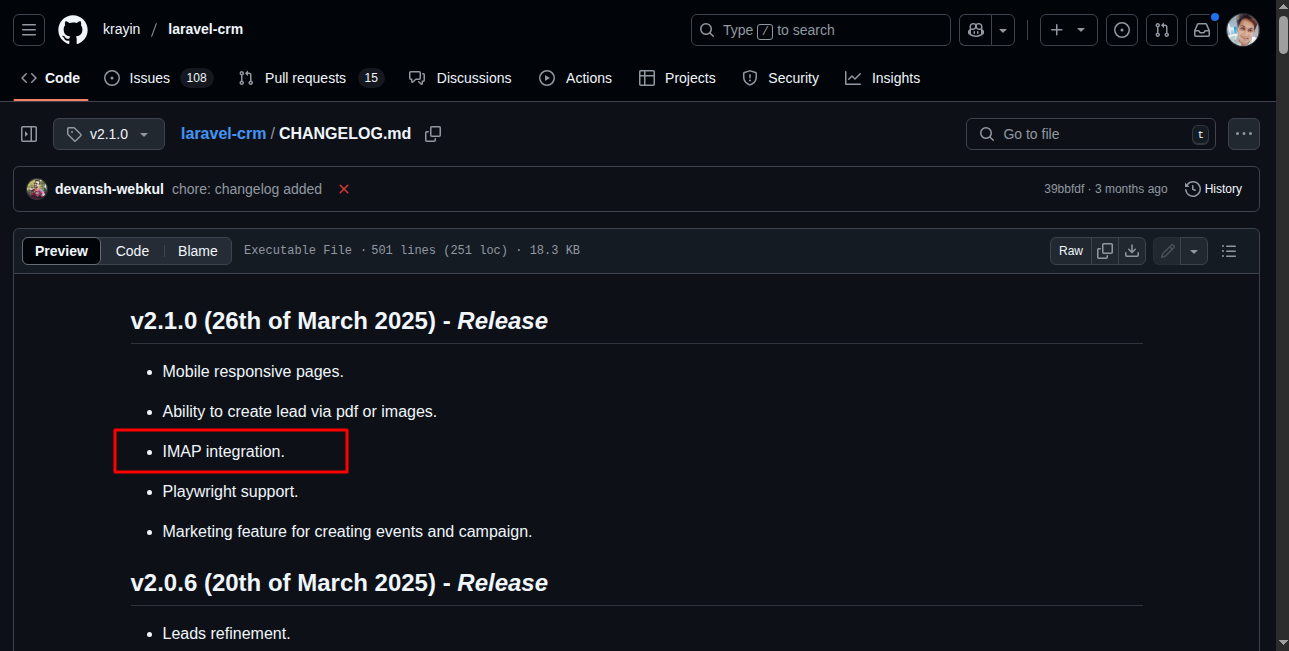Click the GitHub logo icon

pyautogui.click(x=73, y=30)
